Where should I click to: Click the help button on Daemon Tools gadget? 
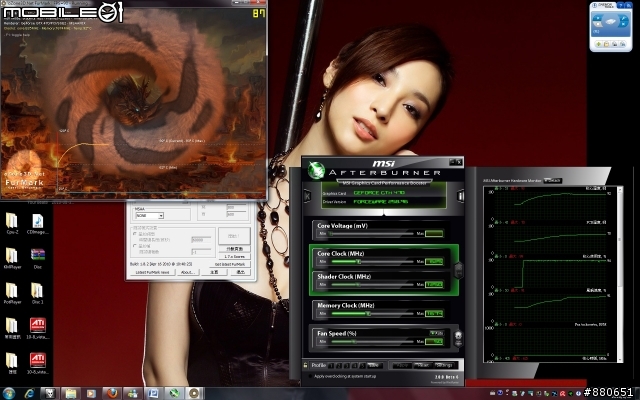[x=620, y=5]
